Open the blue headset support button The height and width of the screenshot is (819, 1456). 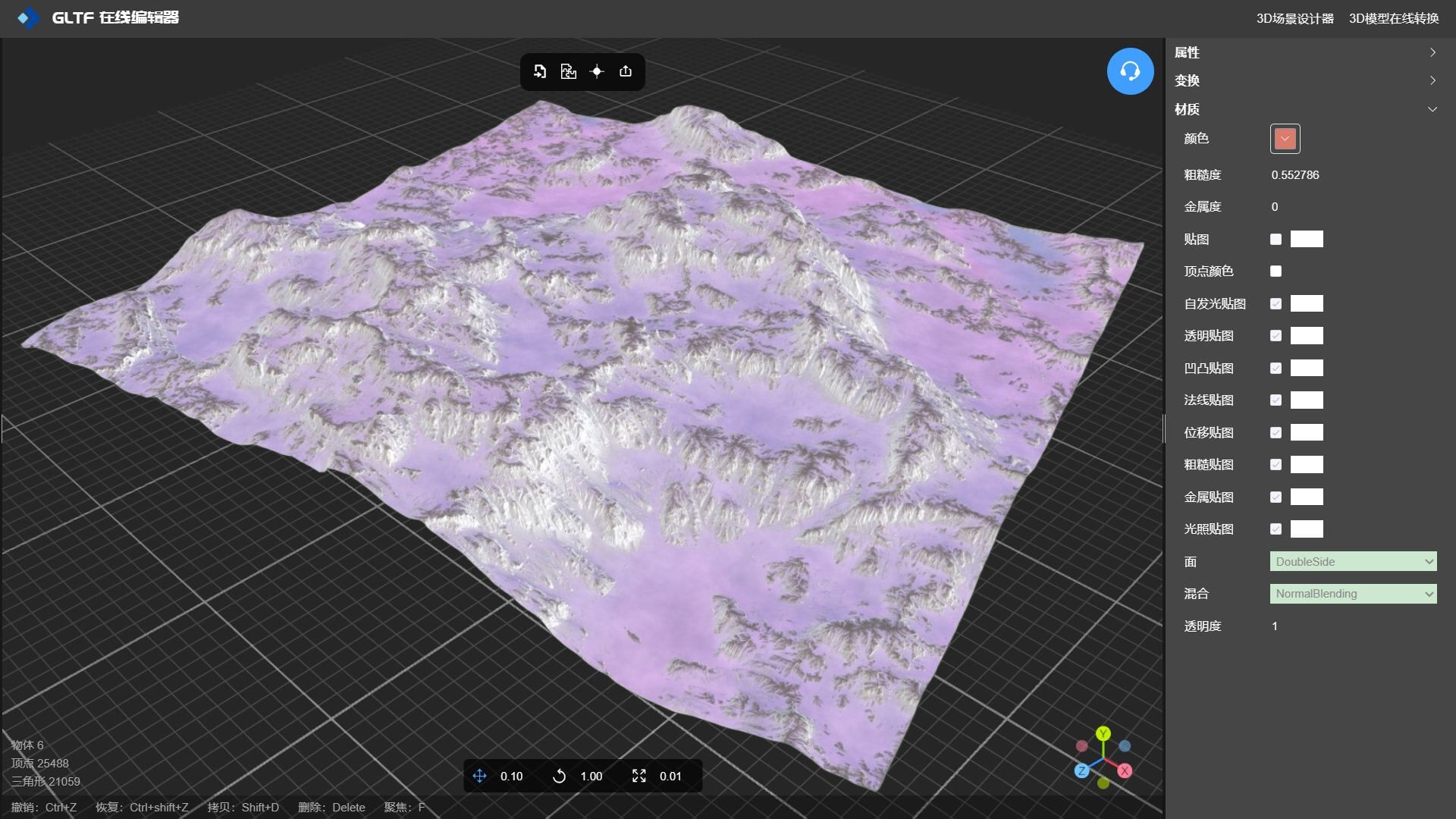[1130, 71]
